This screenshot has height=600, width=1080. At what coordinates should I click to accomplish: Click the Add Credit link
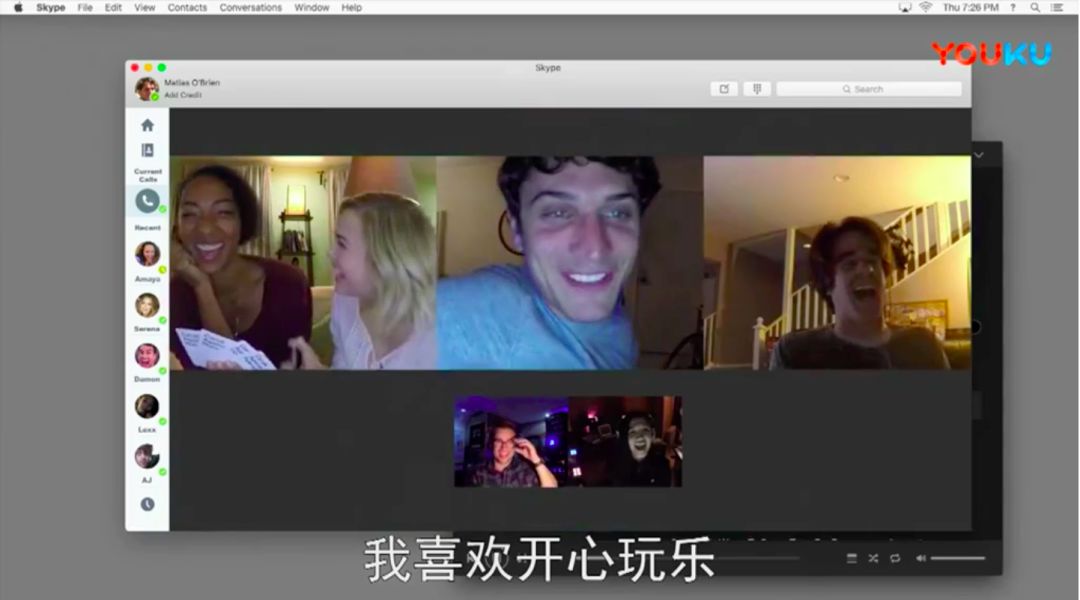click(x=183, y=95)
